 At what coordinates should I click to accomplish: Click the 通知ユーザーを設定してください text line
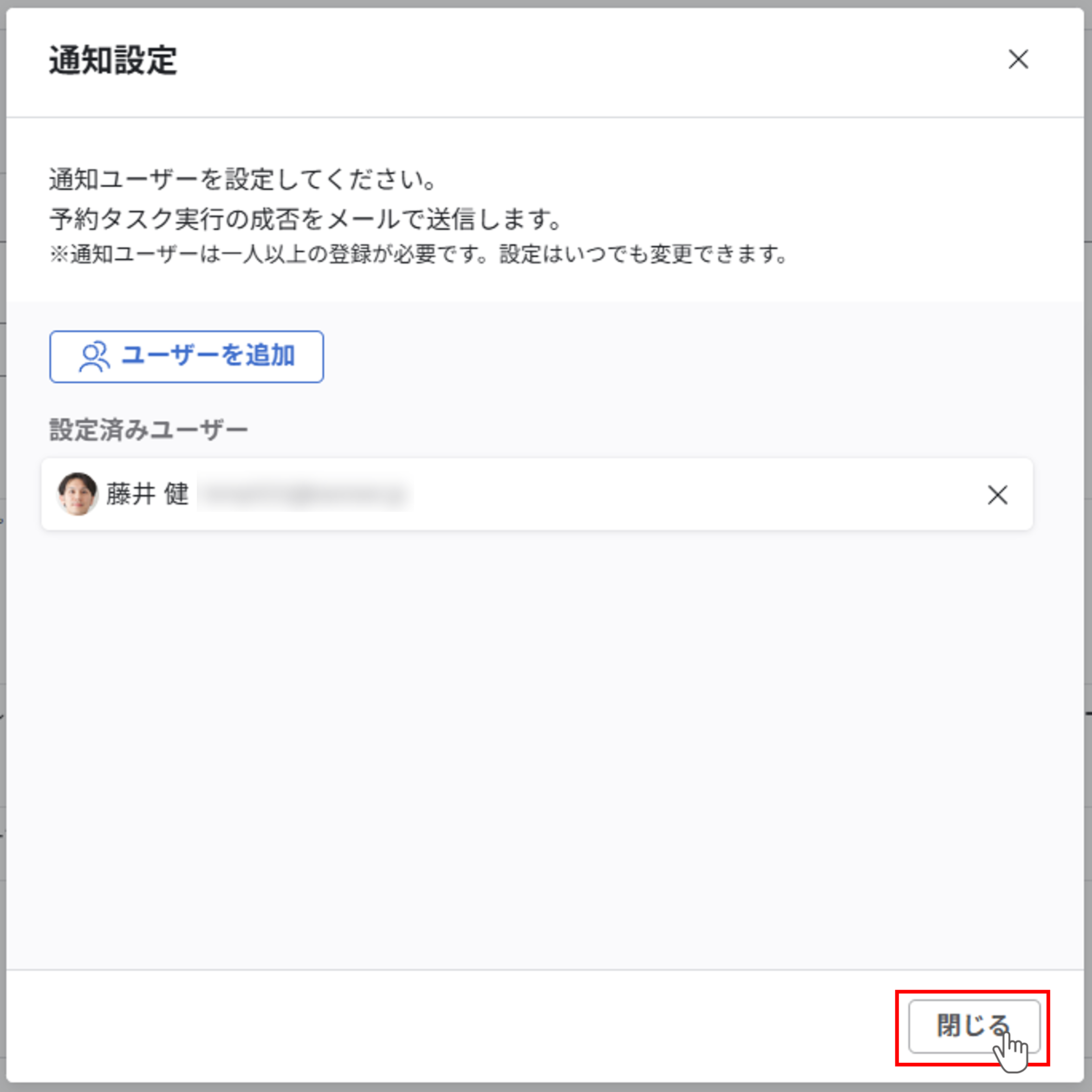coord(243,180)
